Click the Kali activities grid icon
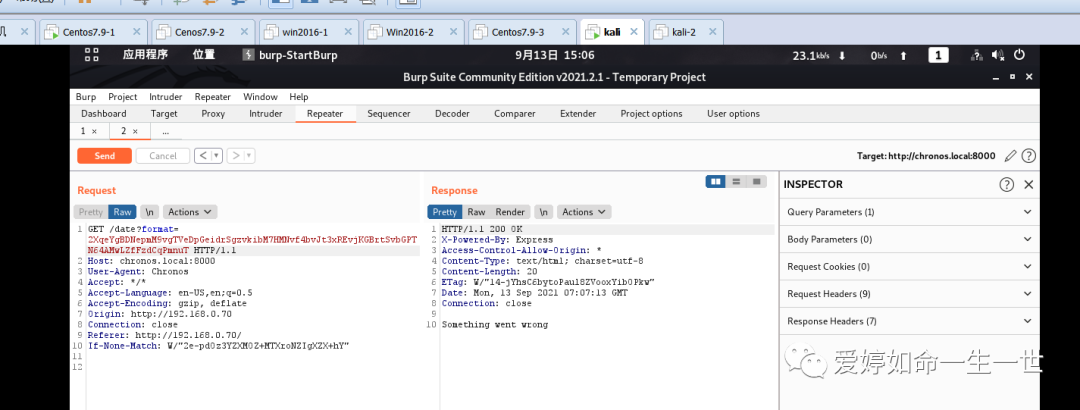Image resolution: width=1080 pixels, height=410 pixels. pos(92,55)
